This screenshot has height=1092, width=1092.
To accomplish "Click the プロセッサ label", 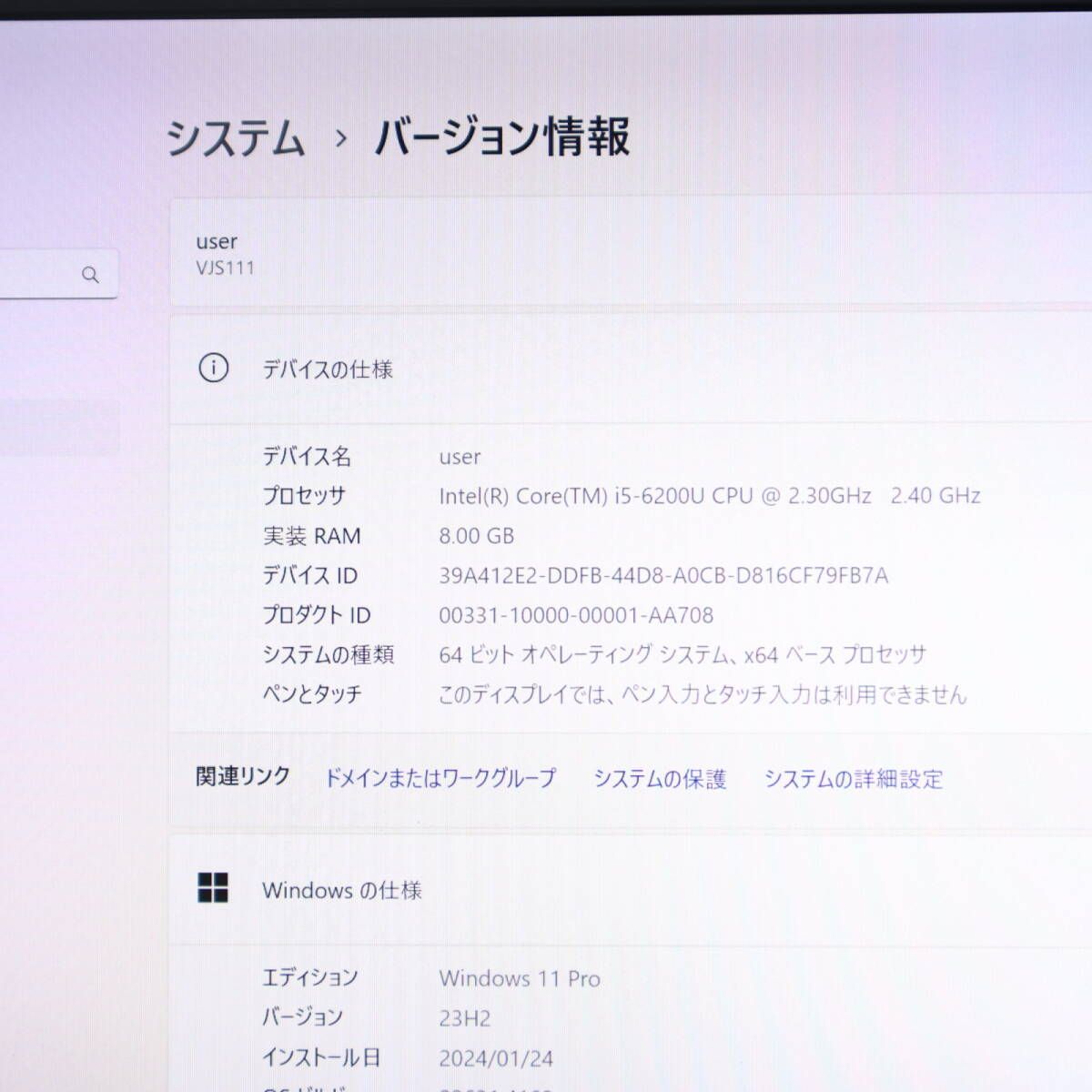I will pyautogui.click(x=304, y=496).
